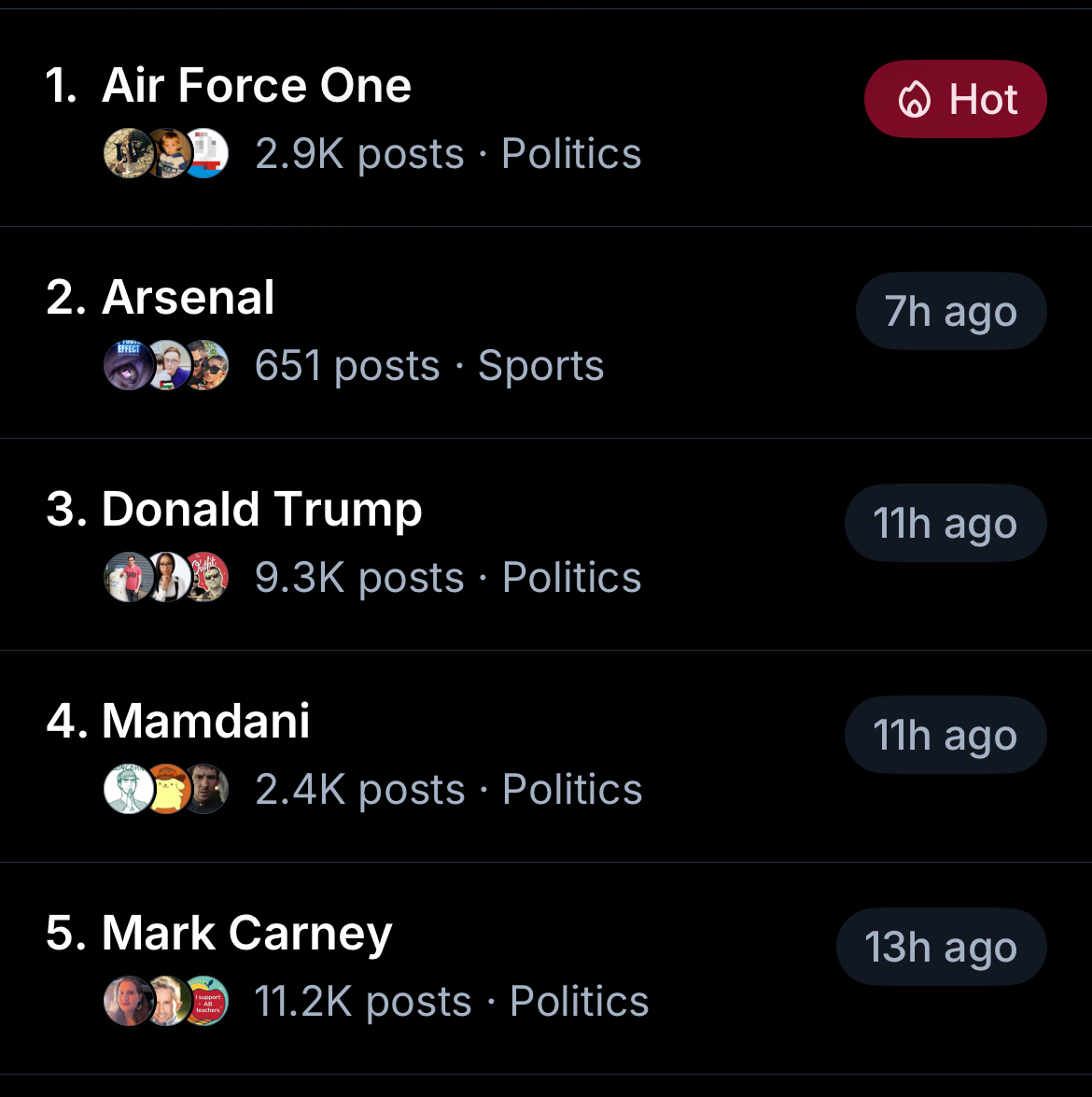
Task: Tap the 11h ago badge beside Donald Trump
Action: (x=945, y=523)
